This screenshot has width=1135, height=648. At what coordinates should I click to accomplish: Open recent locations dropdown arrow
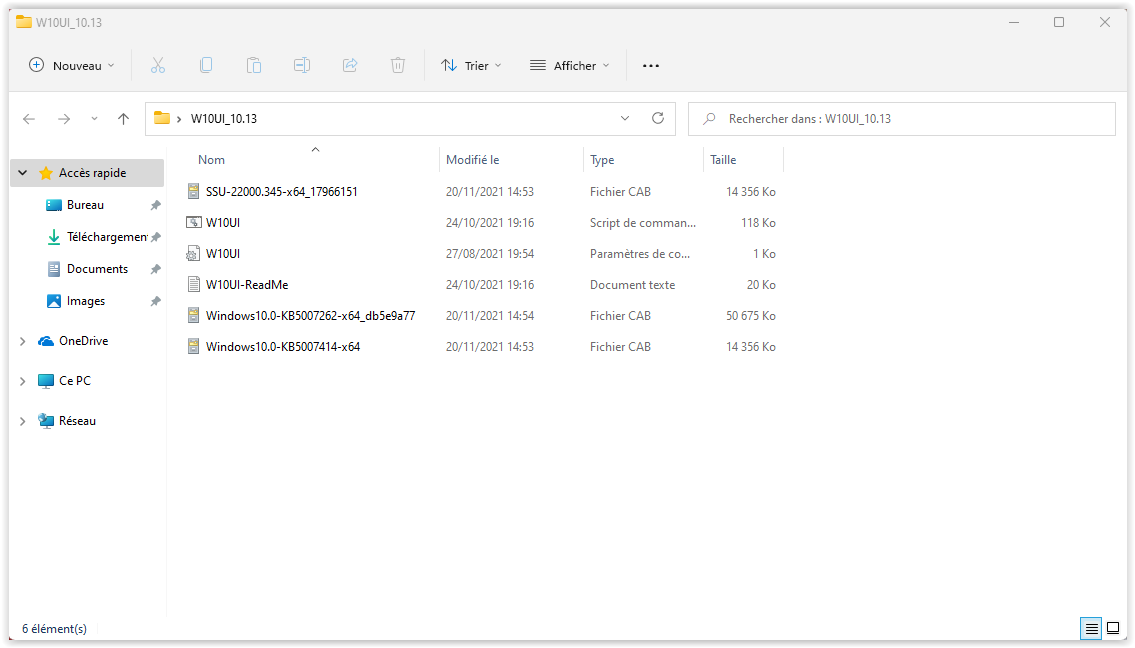(94, 119)
